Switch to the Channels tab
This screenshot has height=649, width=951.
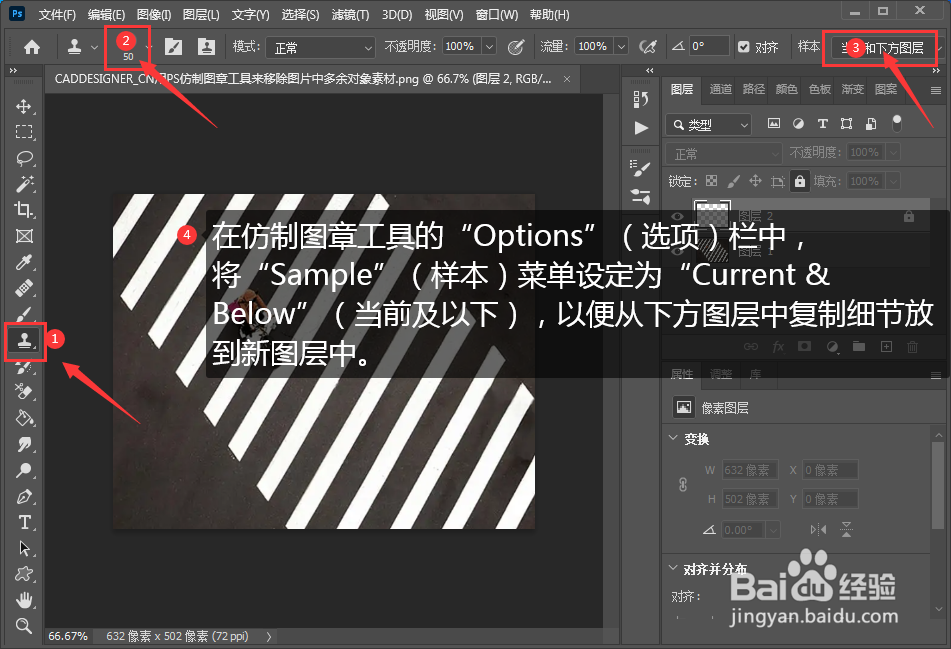click(x=721, y=89)
